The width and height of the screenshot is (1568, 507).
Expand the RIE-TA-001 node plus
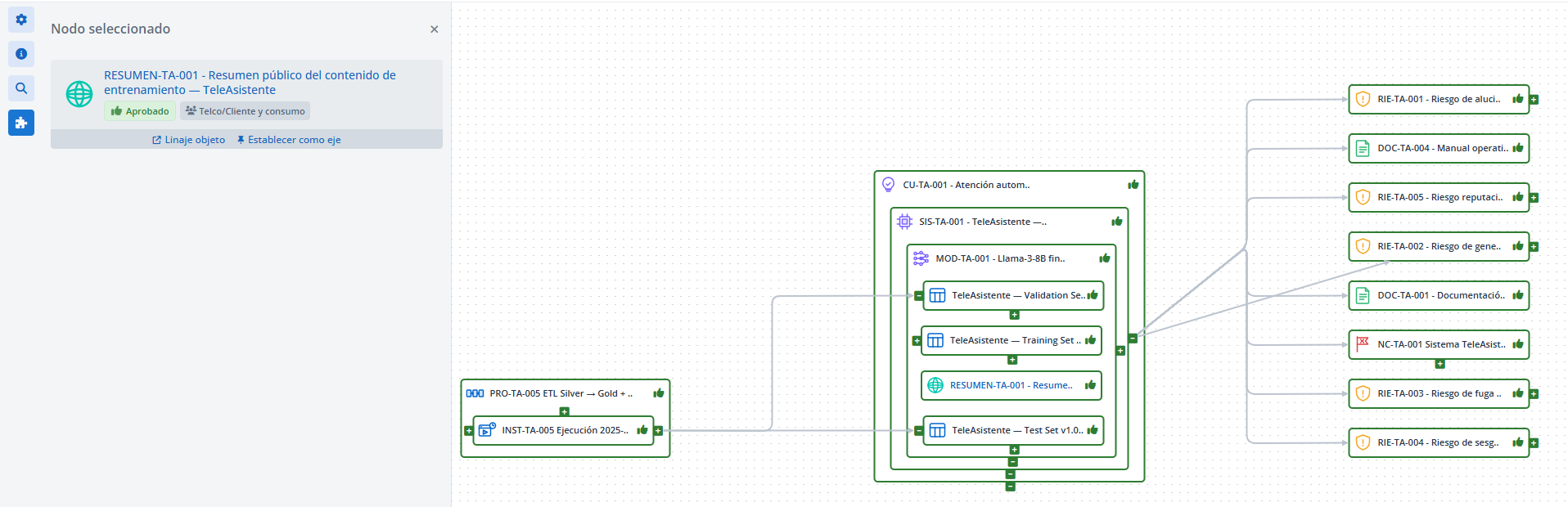click(x=1534, y=100)
